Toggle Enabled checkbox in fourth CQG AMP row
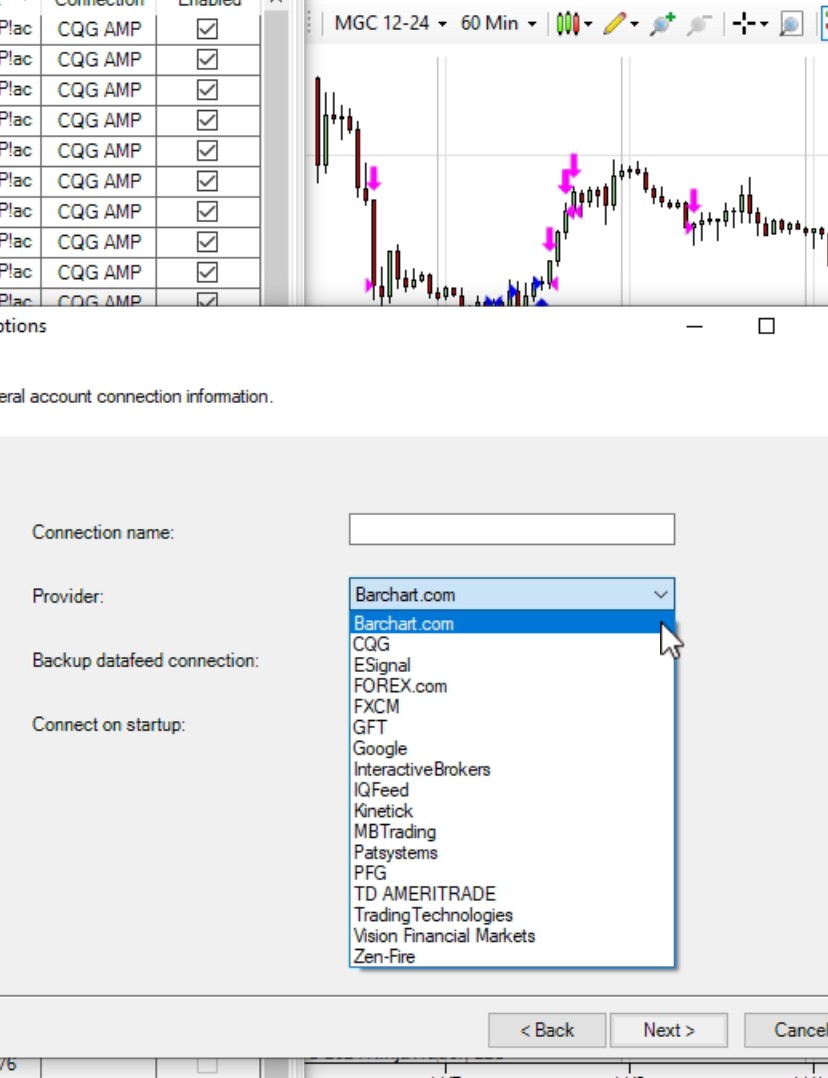 [207, 120]
